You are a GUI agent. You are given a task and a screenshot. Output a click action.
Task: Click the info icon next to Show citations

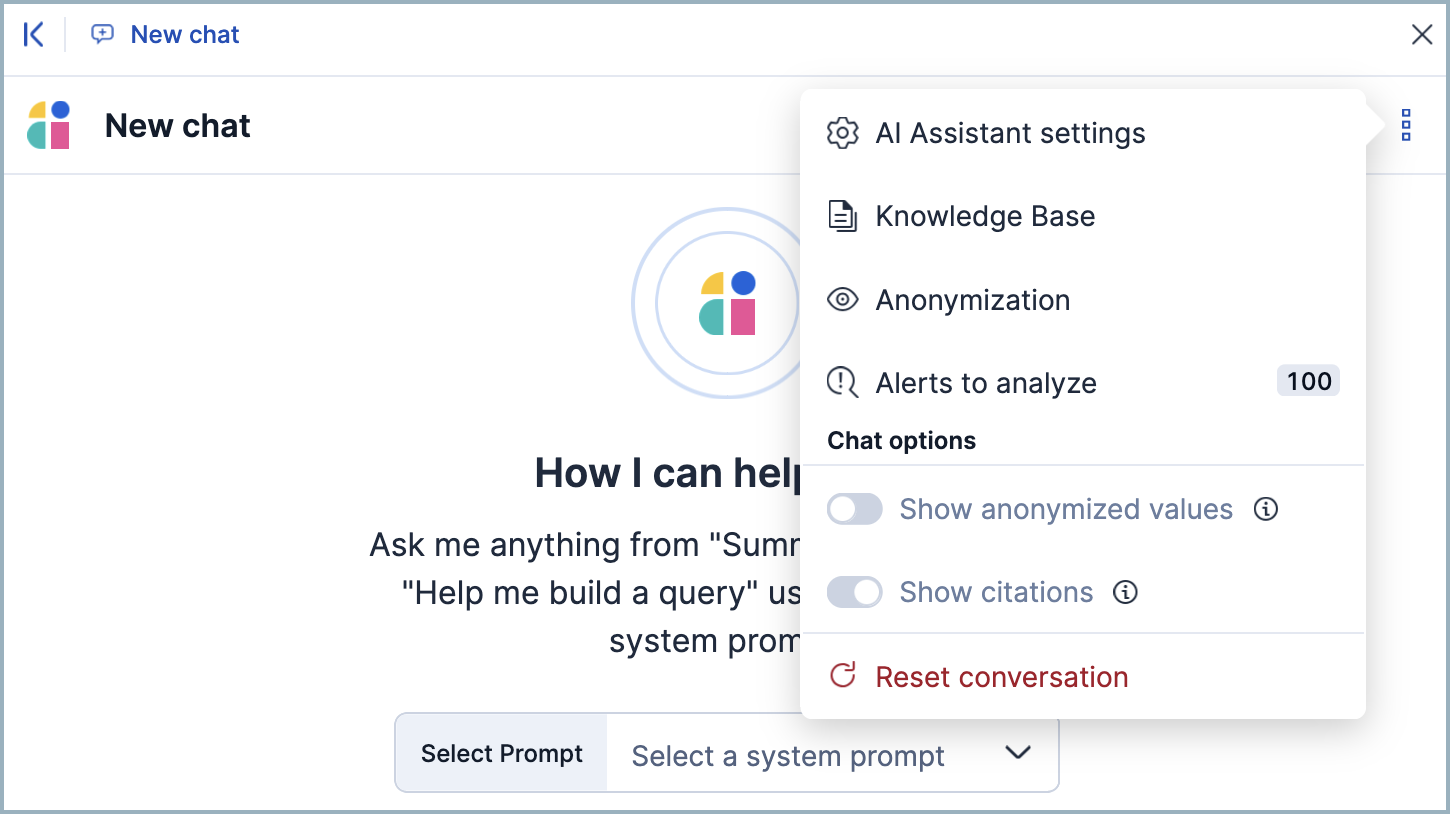[1125, 592]
